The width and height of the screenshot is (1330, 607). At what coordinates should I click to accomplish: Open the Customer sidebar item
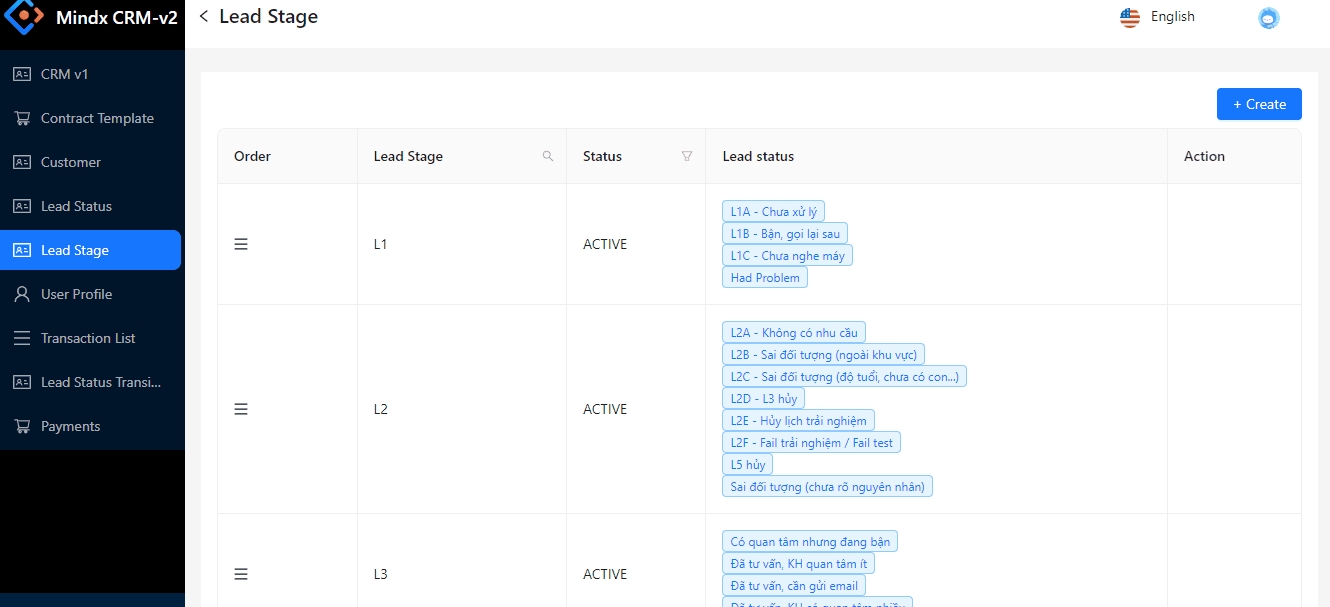point(70,162)
